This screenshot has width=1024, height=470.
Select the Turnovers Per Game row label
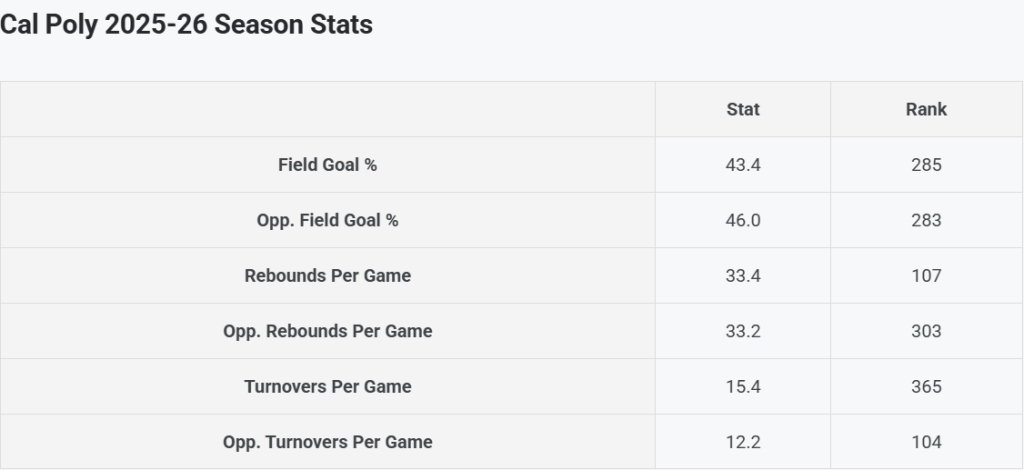(327, 387)
